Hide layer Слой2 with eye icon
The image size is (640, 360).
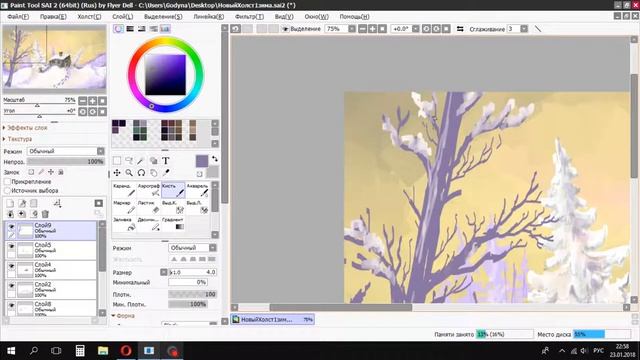click(x=11, y=285)
